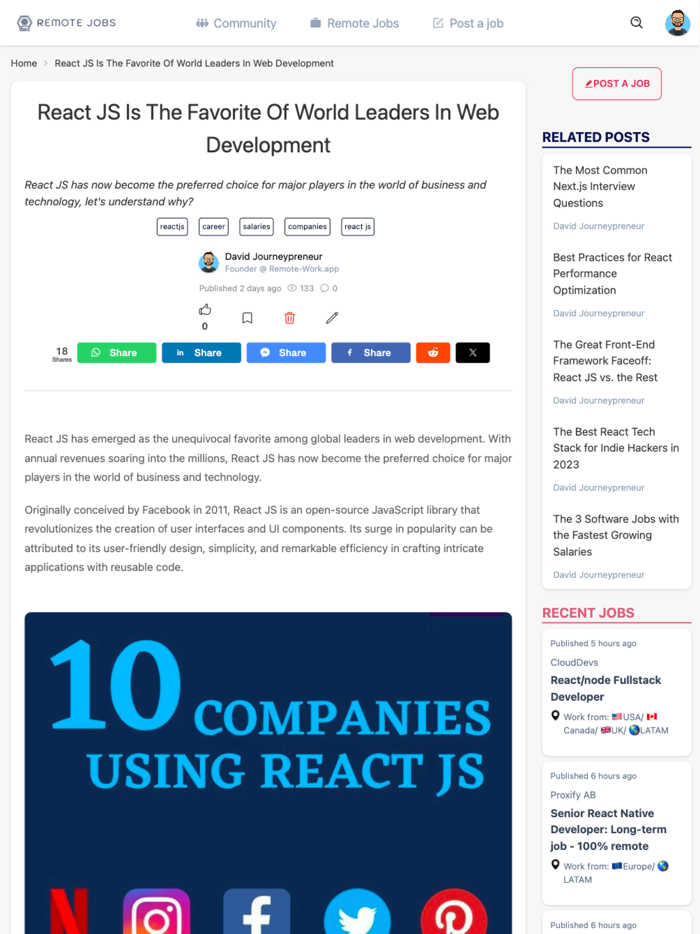This screenshot has height=934, width=700.
Task: Share the article on Reddit
Action: tap(433, 353)
